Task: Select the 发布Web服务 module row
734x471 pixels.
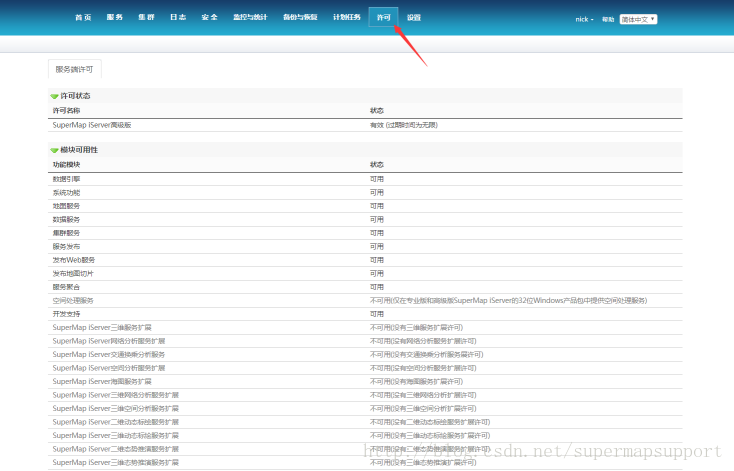Action: pos(365,260)
